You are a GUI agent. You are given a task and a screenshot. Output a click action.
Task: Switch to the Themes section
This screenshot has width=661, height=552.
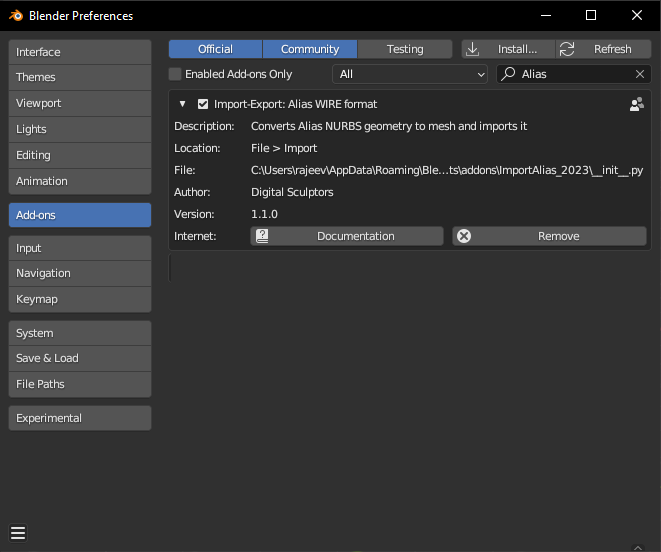[80, 77]
